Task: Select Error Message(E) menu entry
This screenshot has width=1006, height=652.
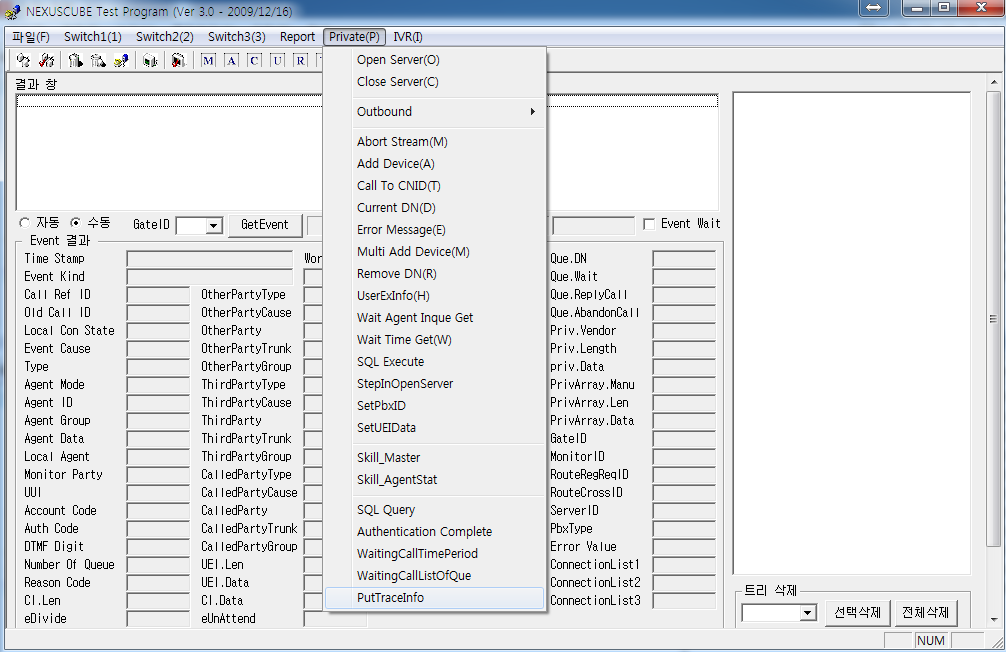Action: tap(436, 229)
